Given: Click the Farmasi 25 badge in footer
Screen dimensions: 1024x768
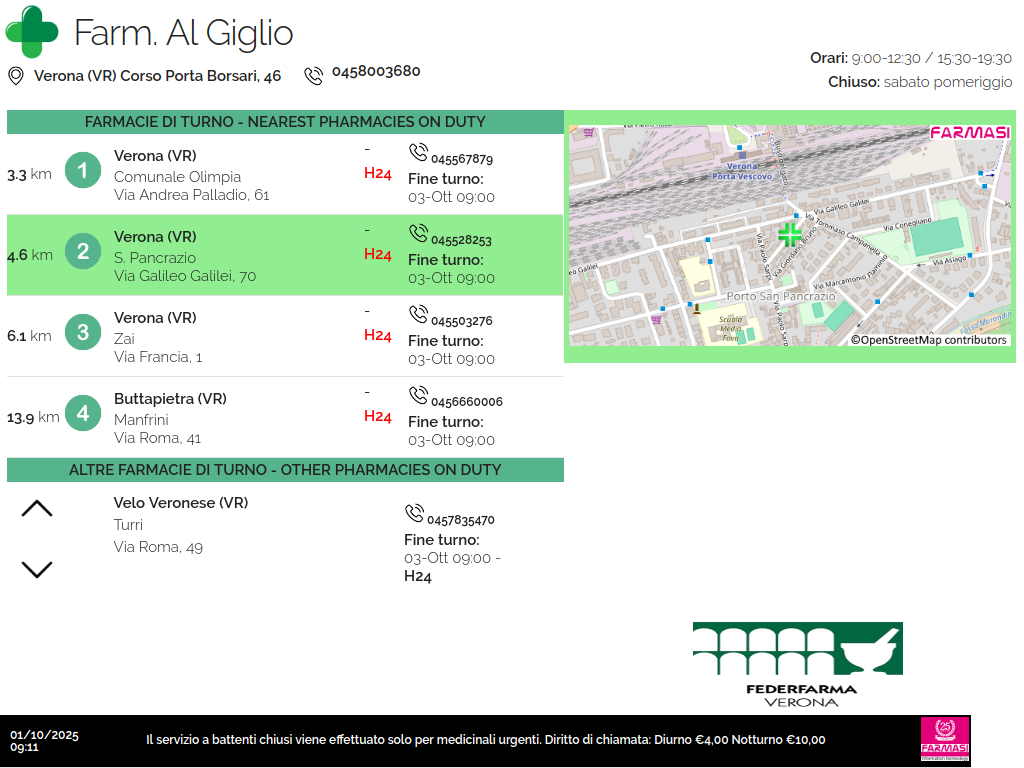Looking at the screenshot, I should click(945, 740).
